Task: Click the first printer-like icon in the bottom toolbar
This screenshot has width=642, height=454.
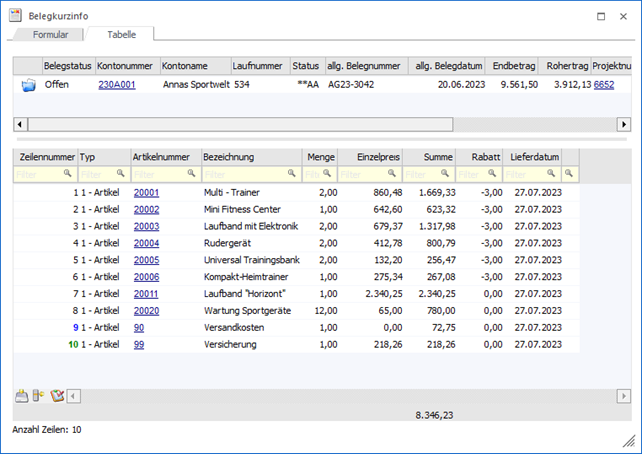Action: tap(23, 395)
